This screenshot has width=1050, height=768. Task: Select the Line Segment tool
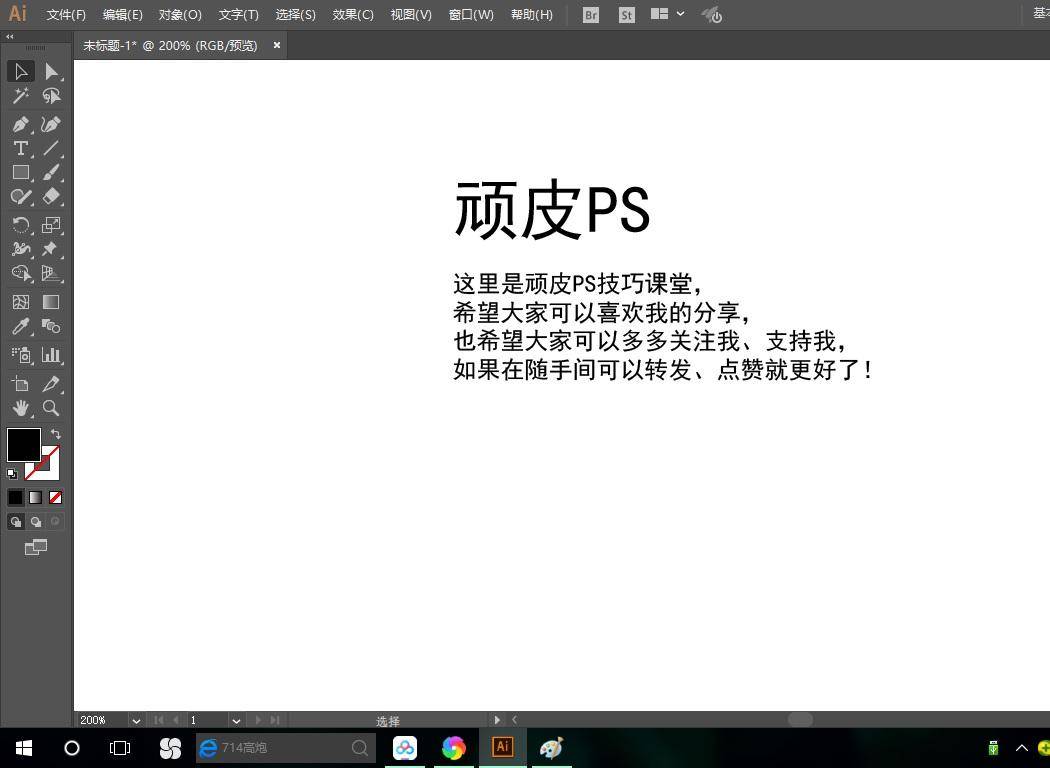(x=51, y=148)
